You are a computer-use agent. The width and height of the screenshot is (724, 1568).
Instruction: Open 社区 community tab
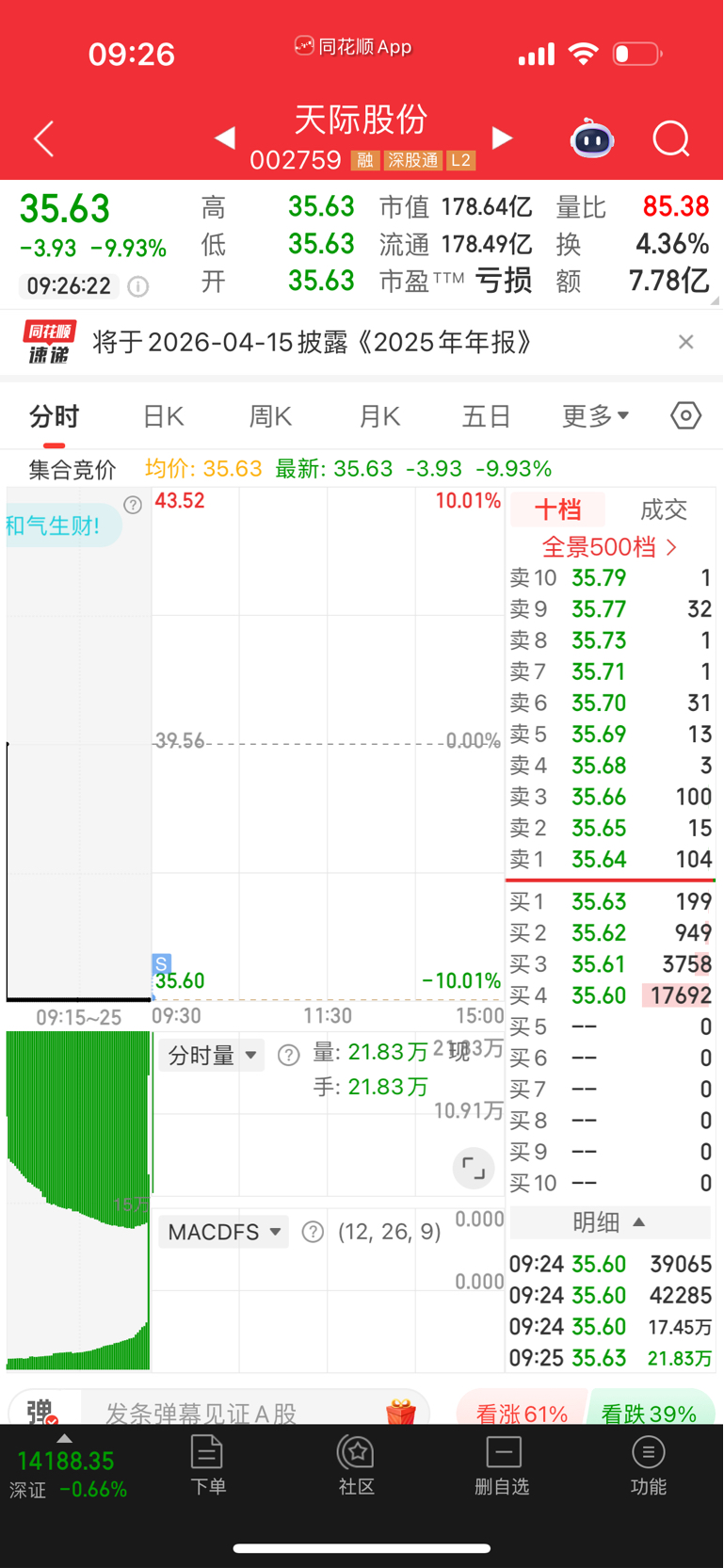357,1465
